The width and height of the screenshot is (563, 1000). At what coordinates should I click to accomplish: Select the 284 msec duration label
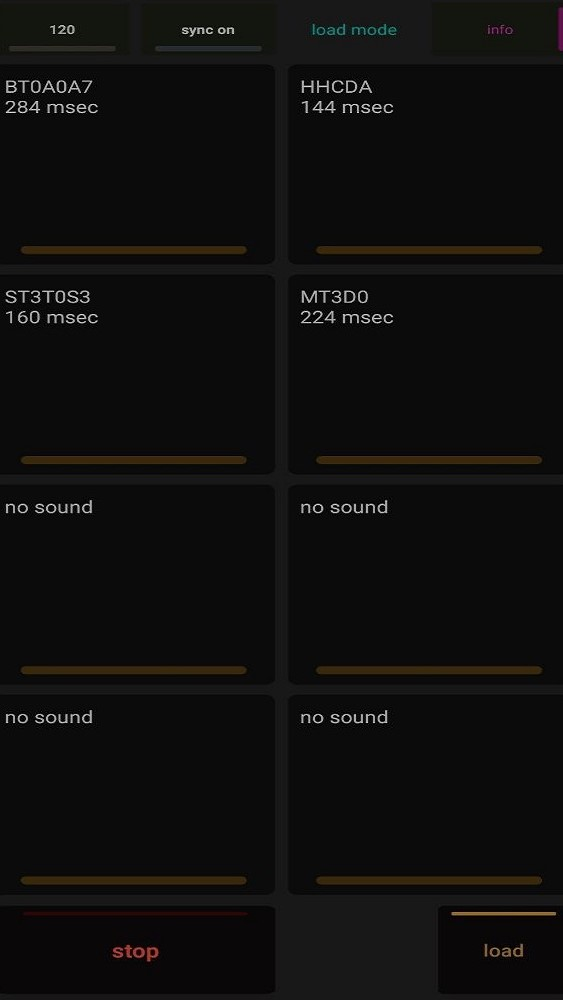[x=52, y=107]
